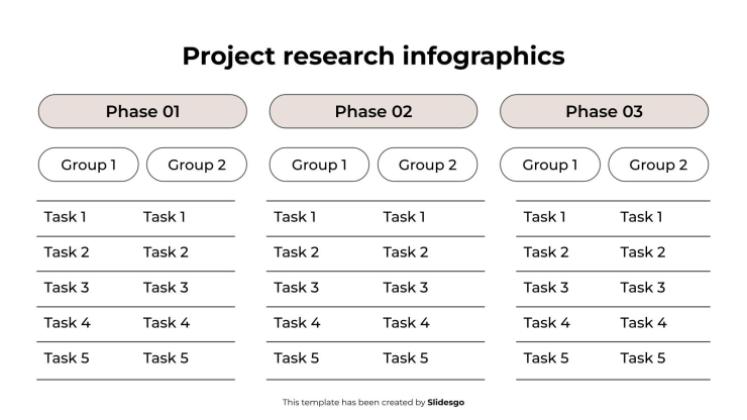This screenshot has height=420, width=747.
Task: Click Group 1 under Phase 01
Action: pos(88,165)
